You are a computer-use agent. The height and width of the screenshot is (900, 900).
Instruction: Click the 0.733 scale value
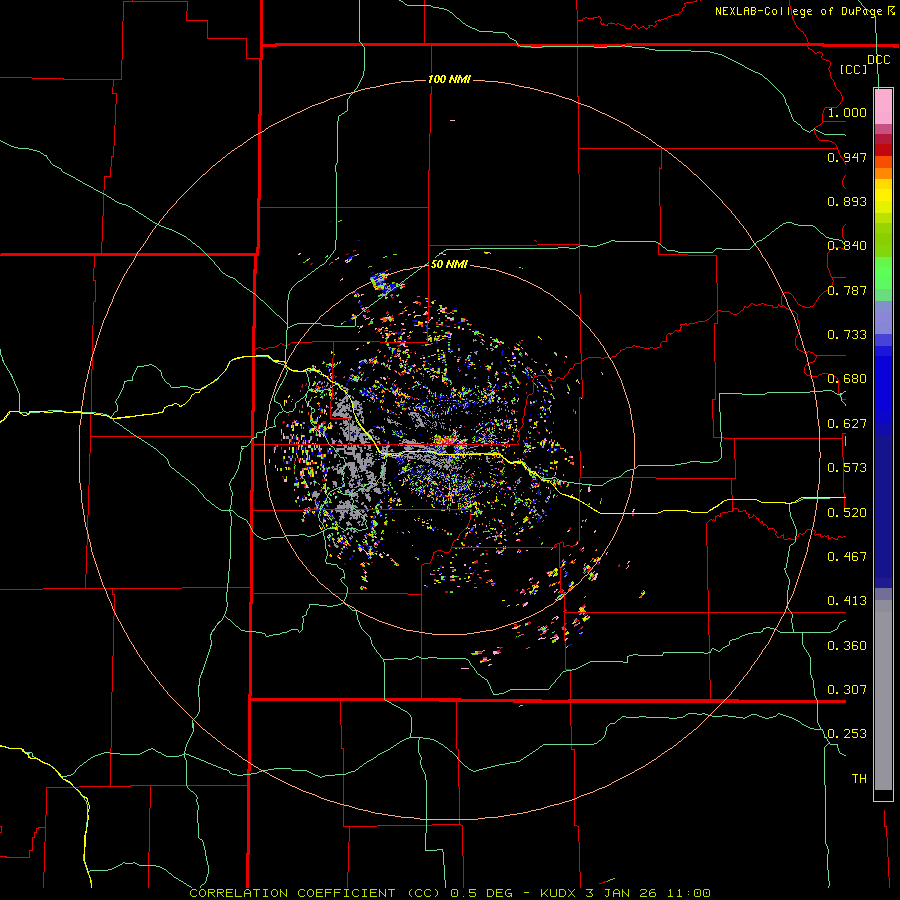tap(847, 335)
